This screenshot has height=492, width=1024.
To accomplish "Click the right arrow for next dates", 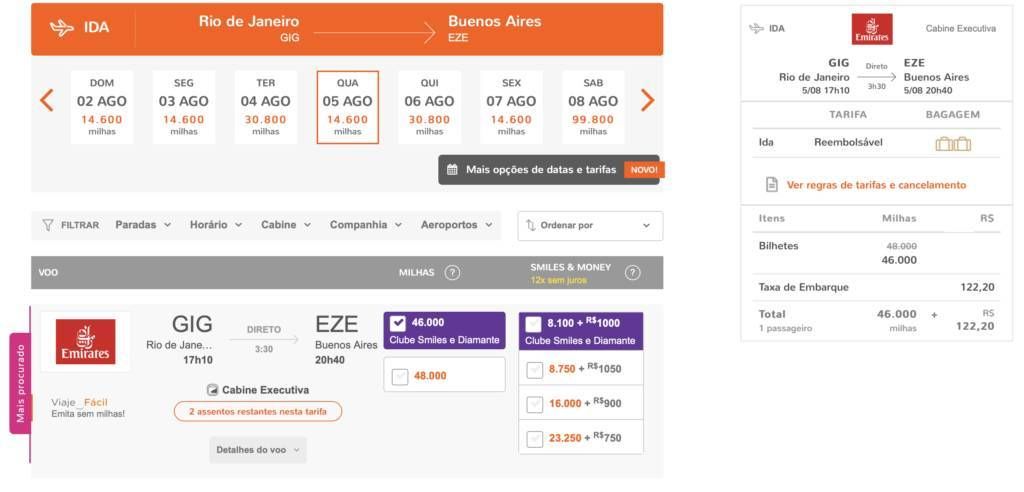I will pyautogui.click(x=647, y=100).
